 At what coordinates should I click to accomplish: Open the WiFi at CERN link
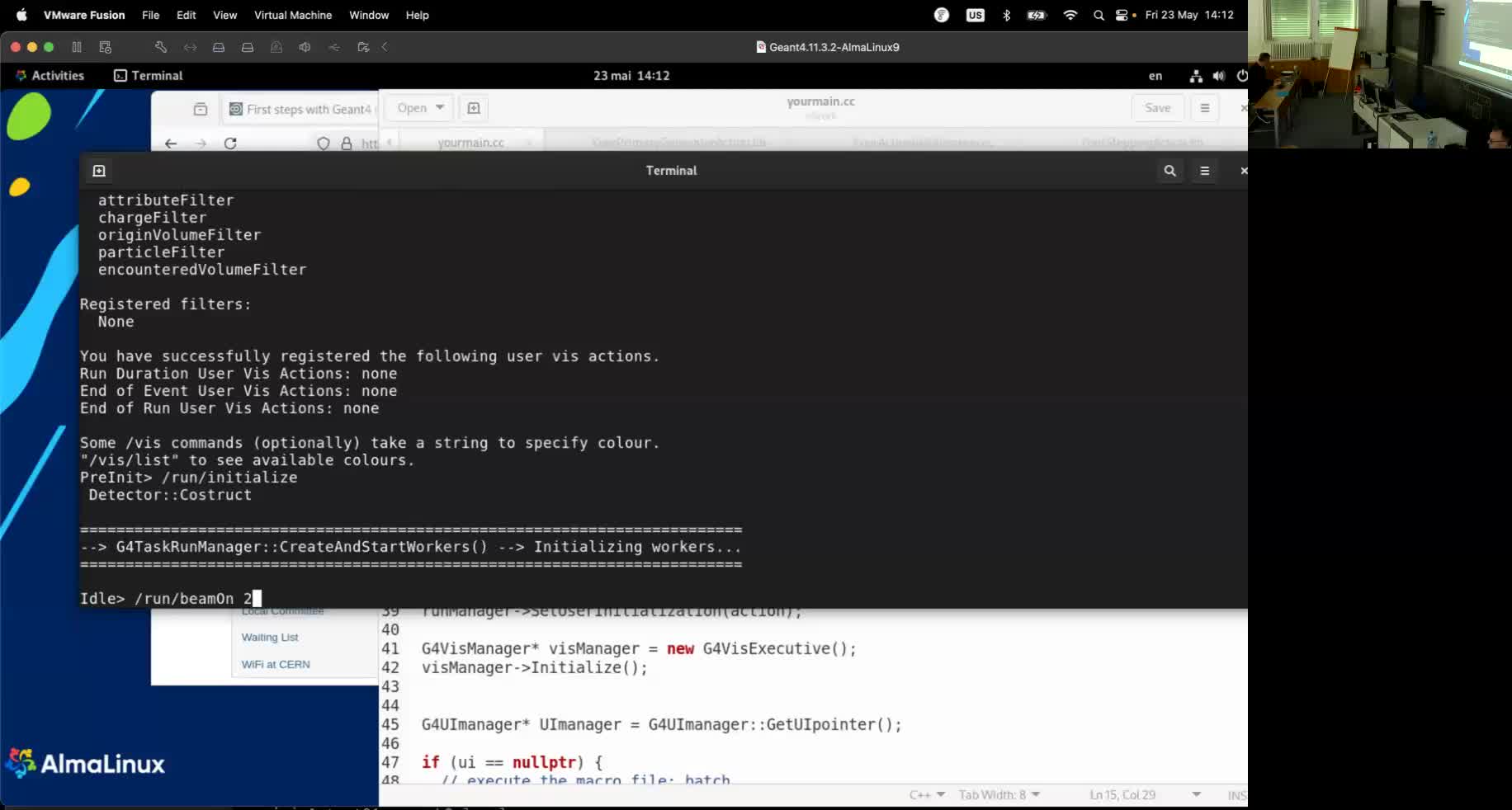[275, 664]
